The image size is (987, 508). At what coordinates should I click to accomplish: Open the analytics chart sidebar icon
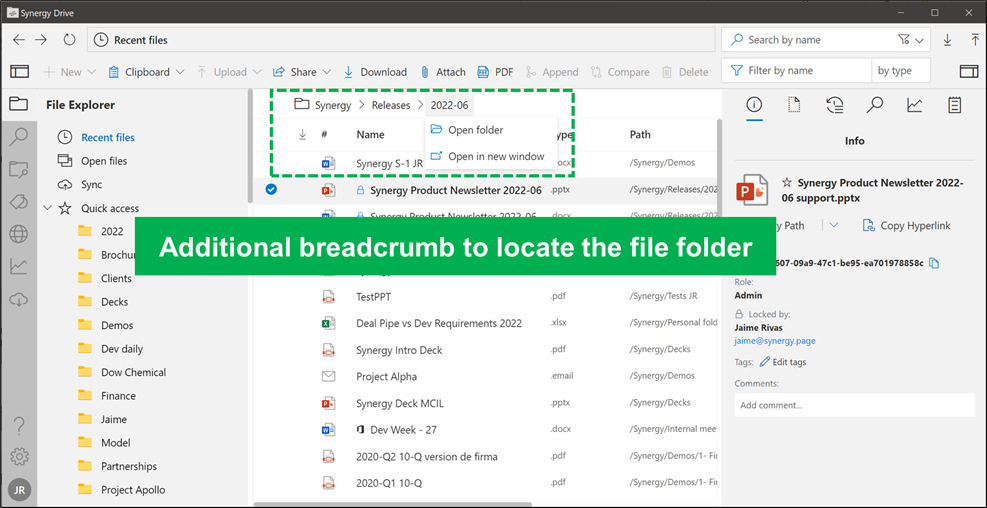pos(19,267)
